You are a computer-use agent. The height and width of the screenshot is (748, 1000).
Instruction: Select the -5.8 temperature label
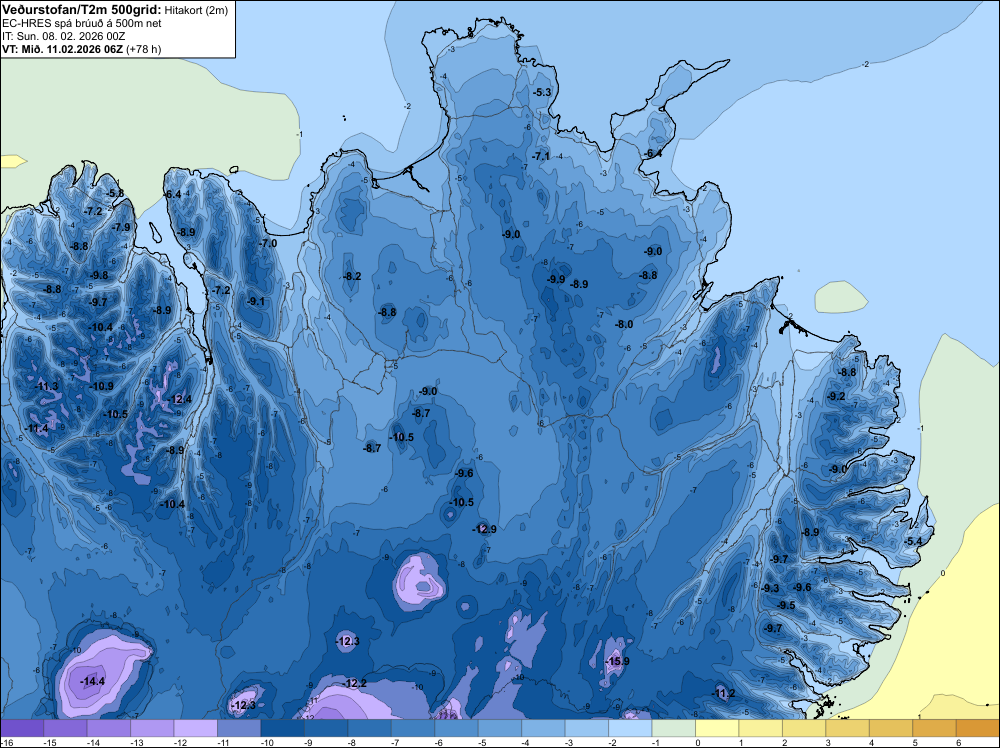(x=115, y=193)
